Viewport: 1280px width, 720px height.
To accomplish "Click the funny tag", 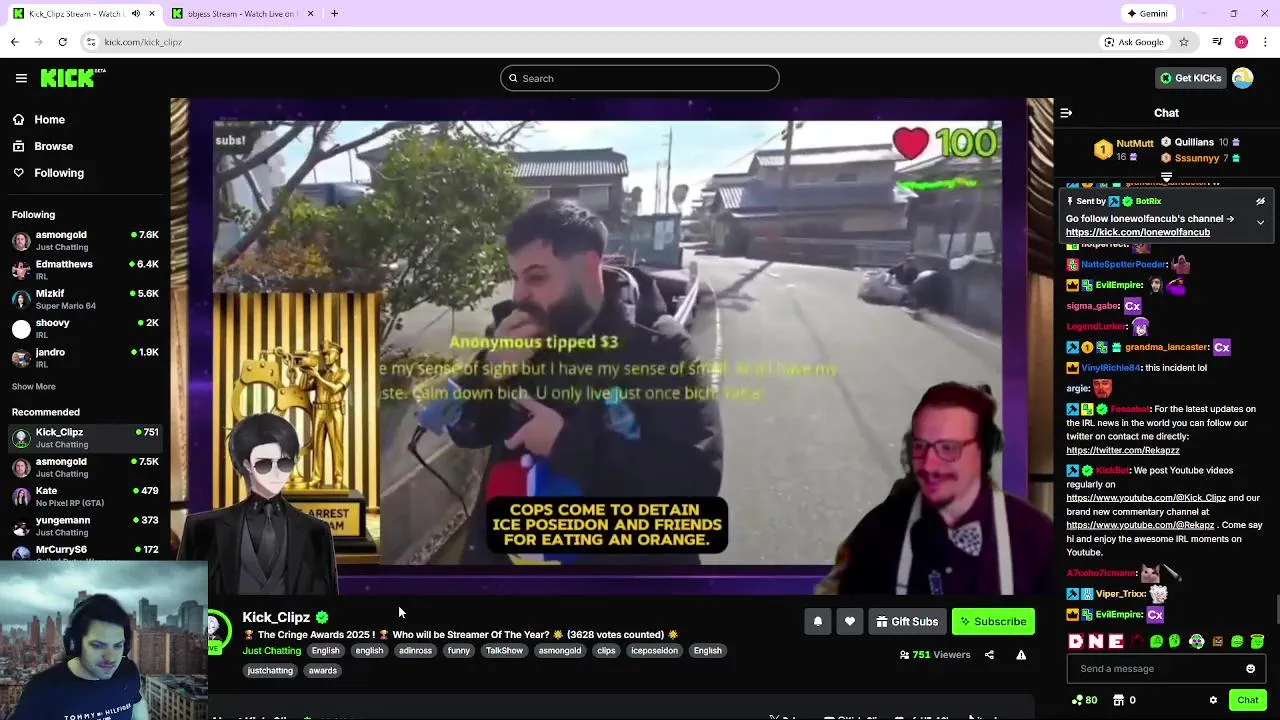I will tap(459, 651).
